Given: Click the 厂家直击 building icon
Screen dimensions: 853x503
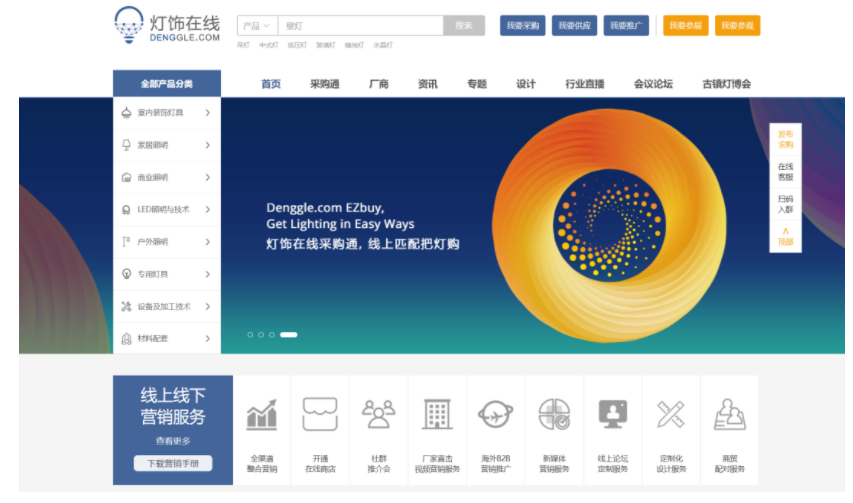Looking at the screenshot, I should (x=437, y=414).
